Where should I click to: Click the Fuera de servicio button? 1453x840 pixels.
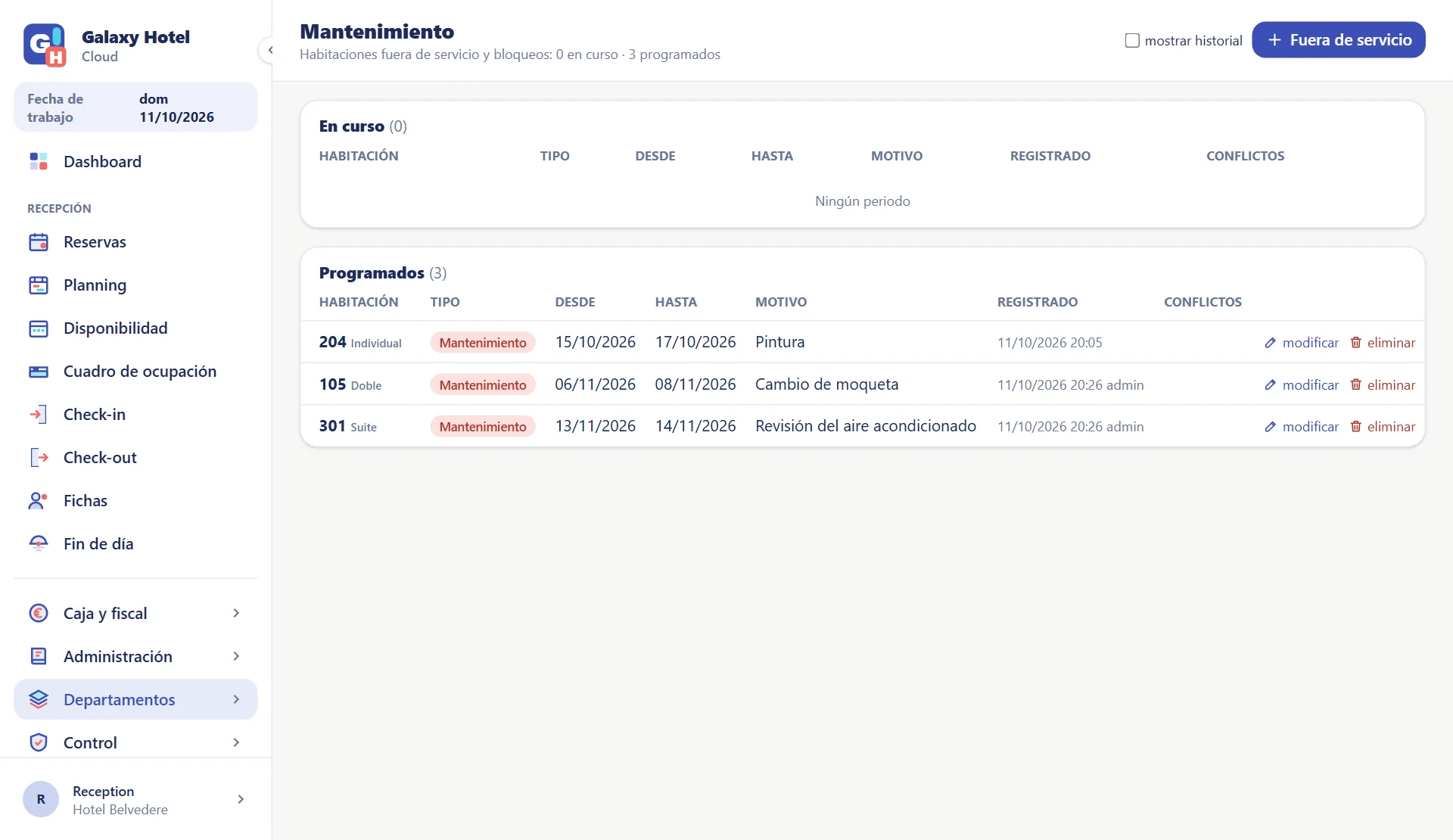[1338, 40]
